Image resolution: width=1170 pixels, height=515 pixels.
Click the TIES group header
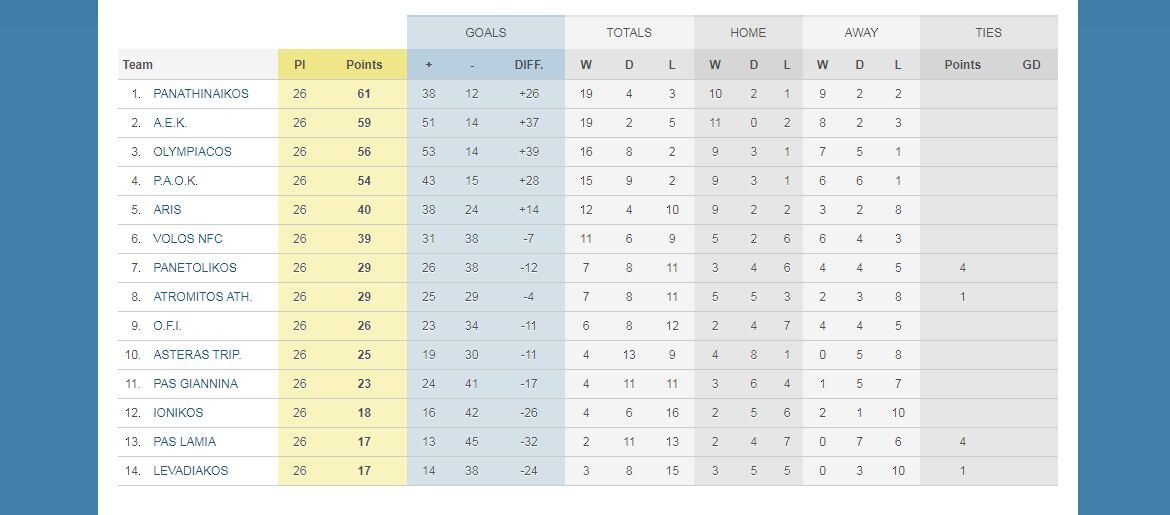click(x=988, y=33)
